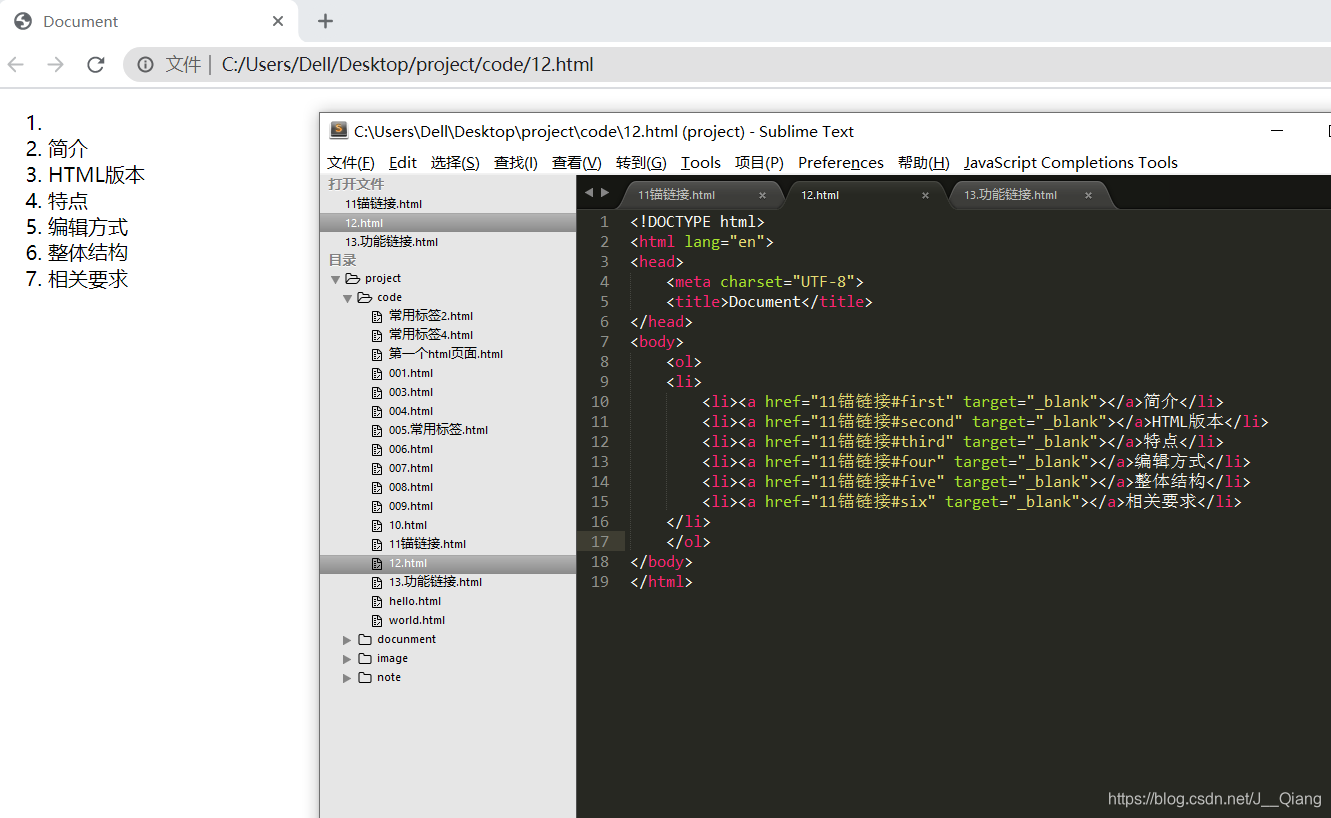The width and height of the screenshot is (1331, 818).
Task: Open the 查看(V) menu
Action: click(577, 162)
